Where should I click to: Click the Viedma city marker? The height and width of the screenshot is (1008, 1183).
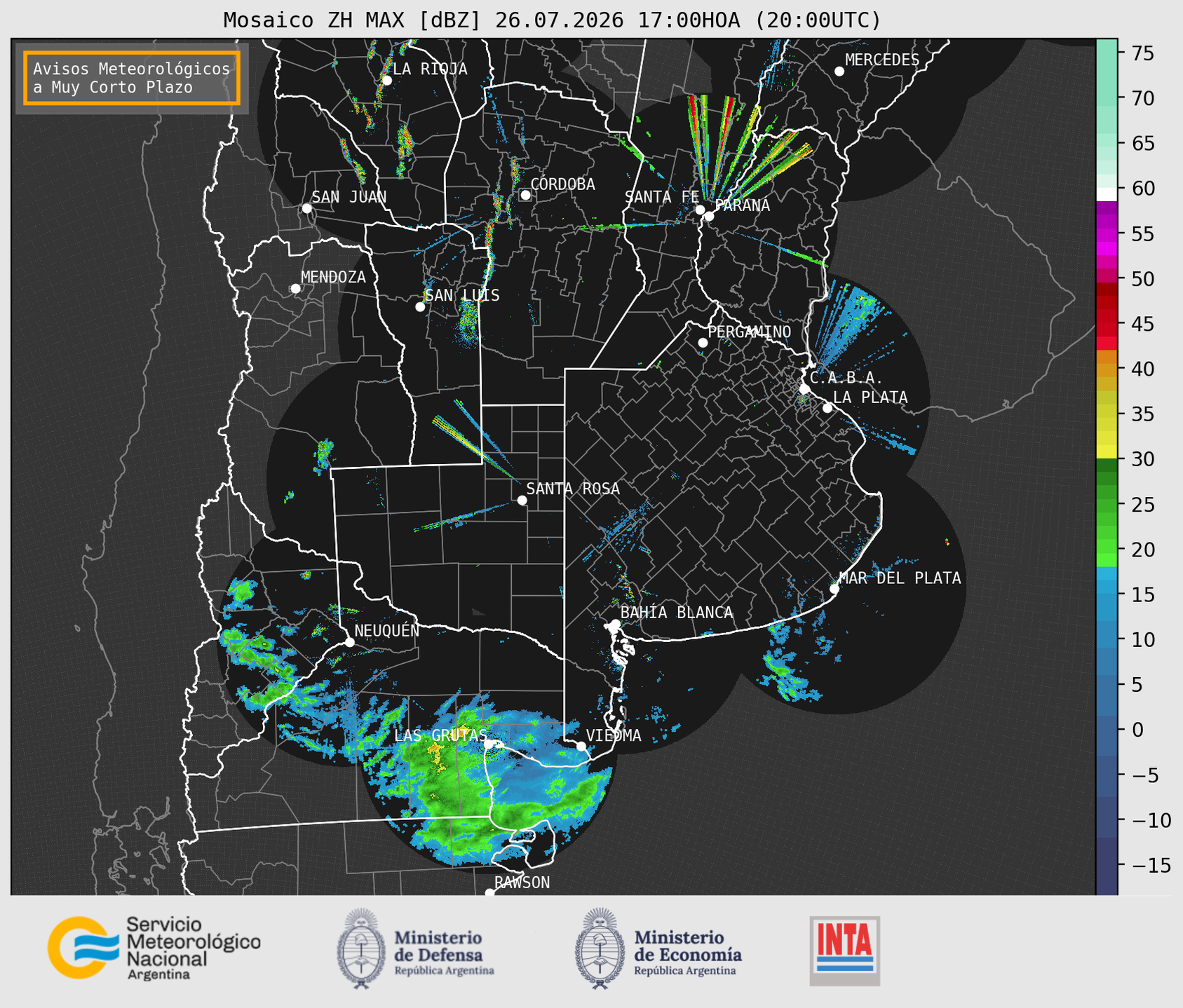tap(581, 746)
